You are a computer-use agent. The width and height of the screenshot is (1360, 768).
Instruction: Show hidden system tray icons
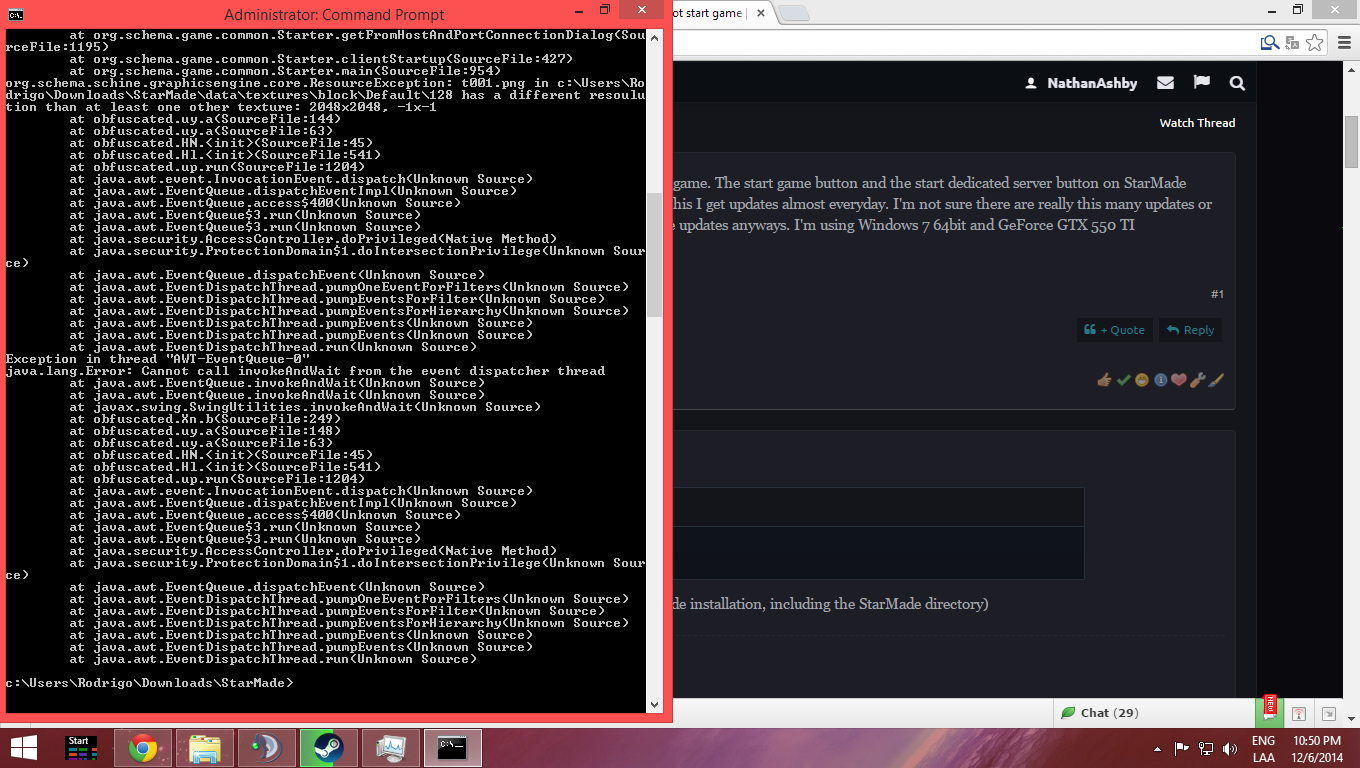(1159, 748)
